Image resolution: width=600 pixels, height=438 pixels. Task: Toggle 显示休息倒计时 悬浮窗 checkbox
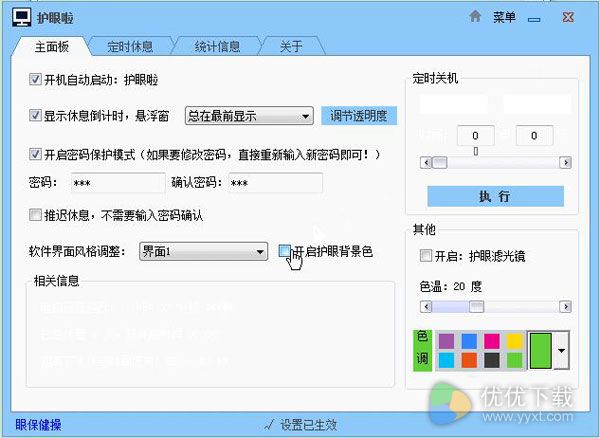[35, 115]
